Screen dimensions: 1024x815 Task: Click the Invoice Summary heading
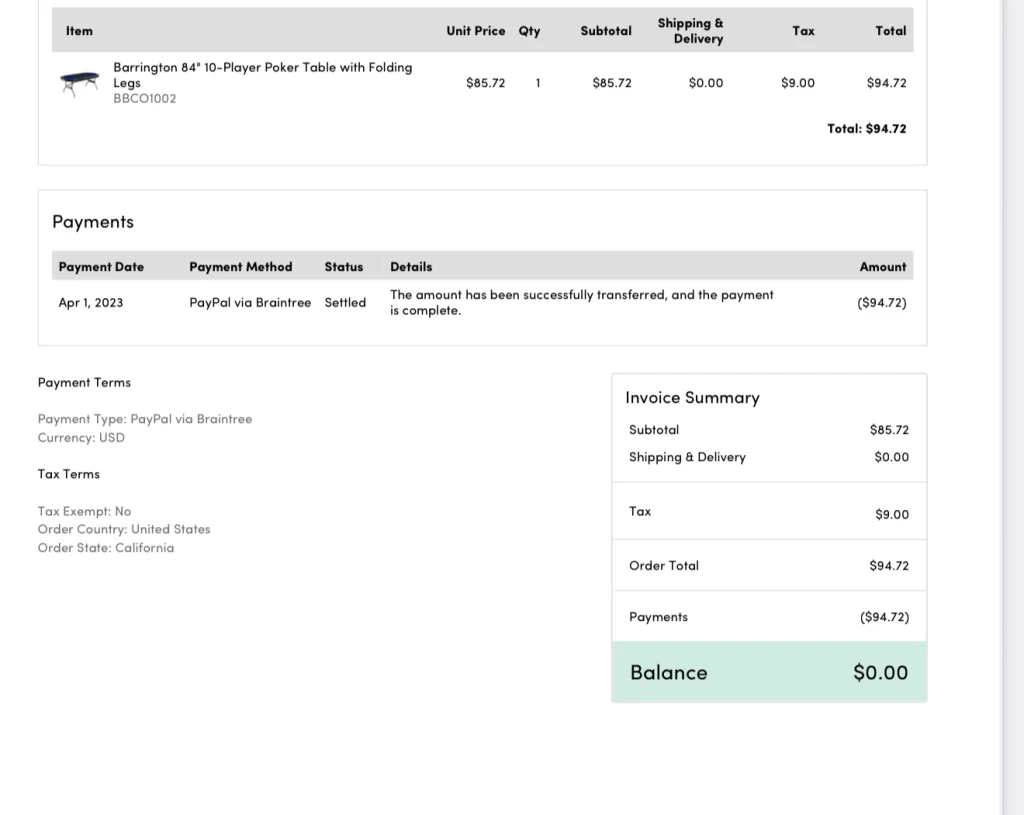pos(692,398)
